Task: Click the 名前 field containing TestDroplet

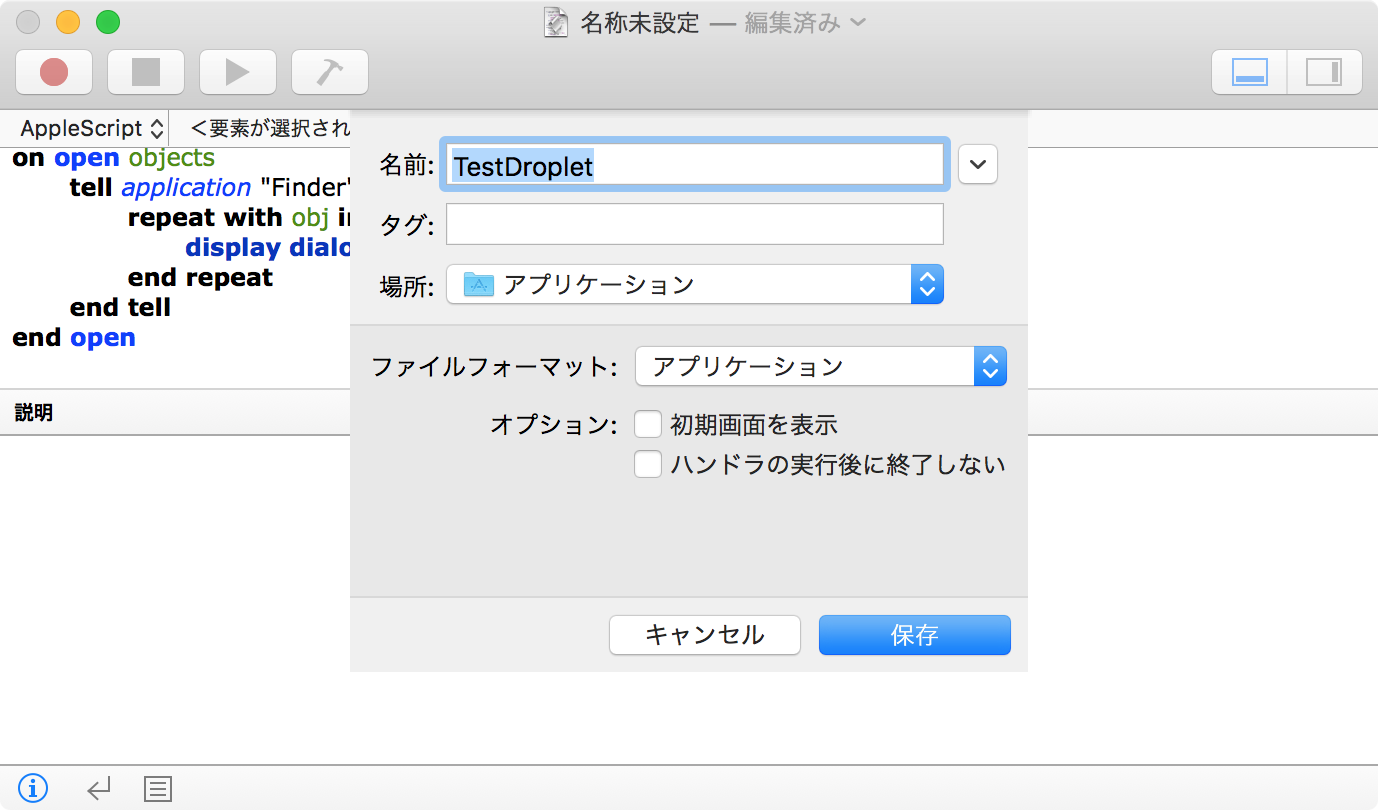Action: click(695, 165)
